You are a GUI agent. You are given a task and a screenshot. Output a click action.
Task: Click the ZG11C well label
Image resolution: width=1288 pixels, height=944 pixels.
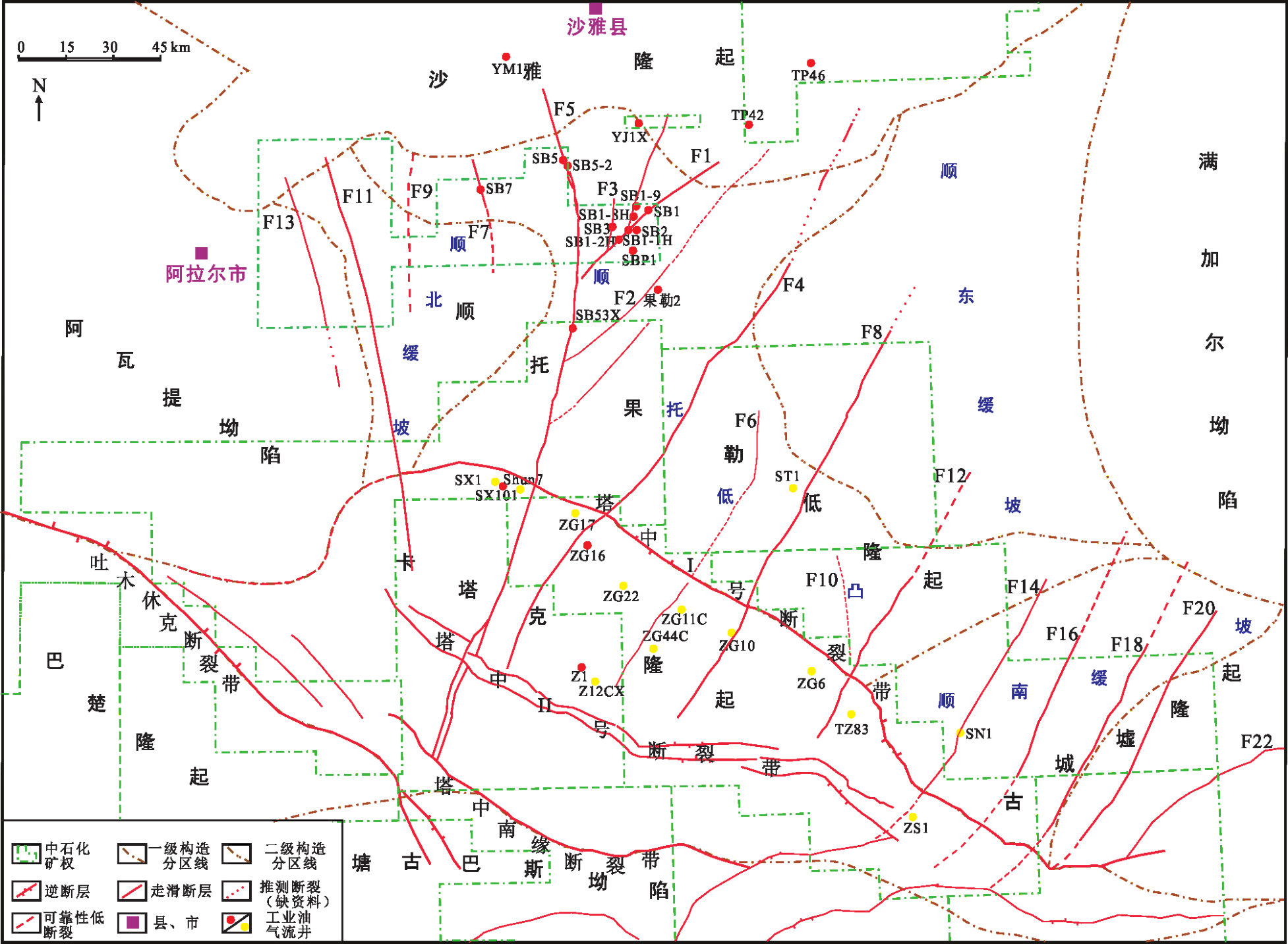(x=684, y=620)
